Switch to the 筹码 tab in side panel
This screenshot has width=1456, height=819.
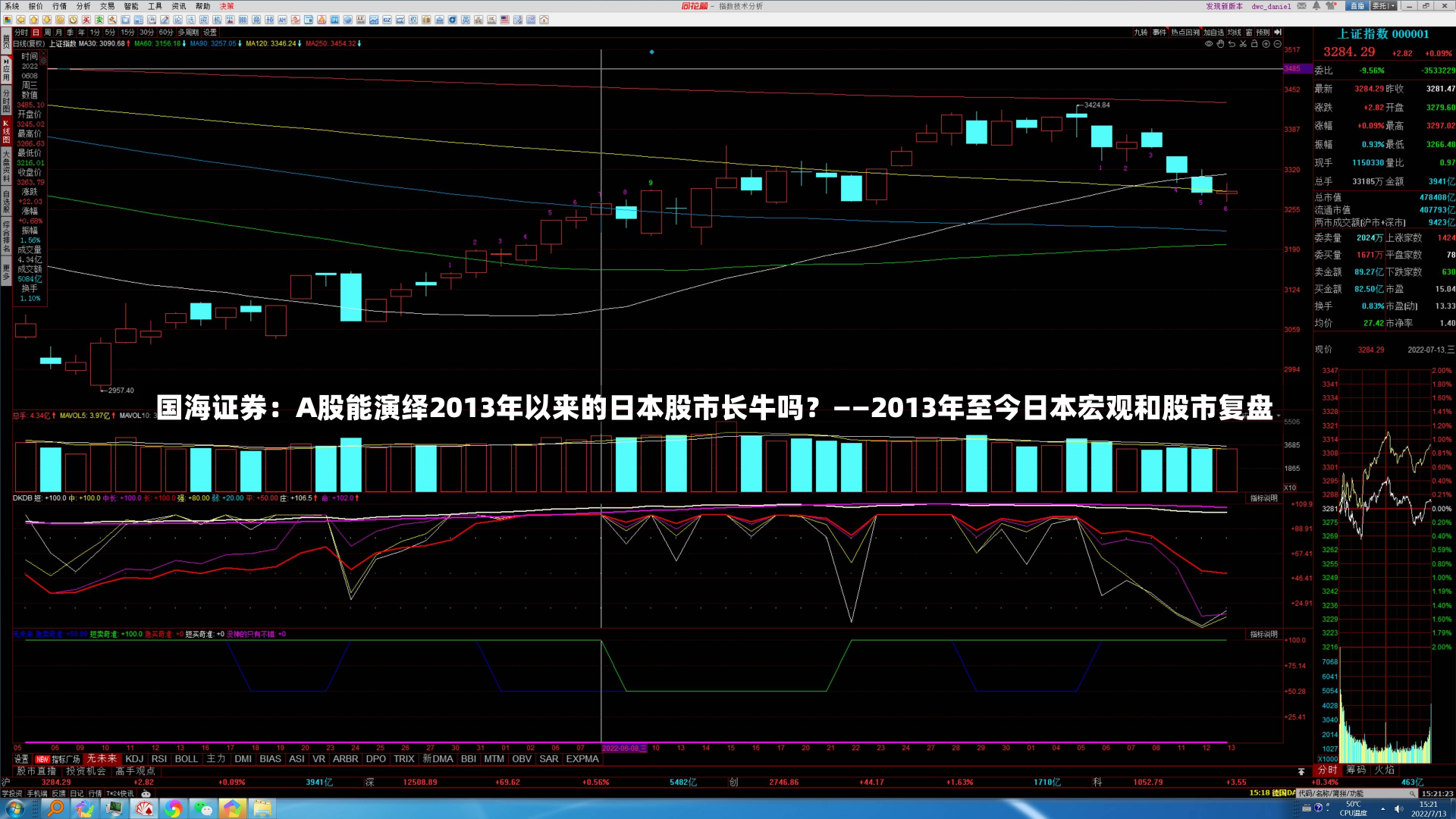click(1356, 770)
